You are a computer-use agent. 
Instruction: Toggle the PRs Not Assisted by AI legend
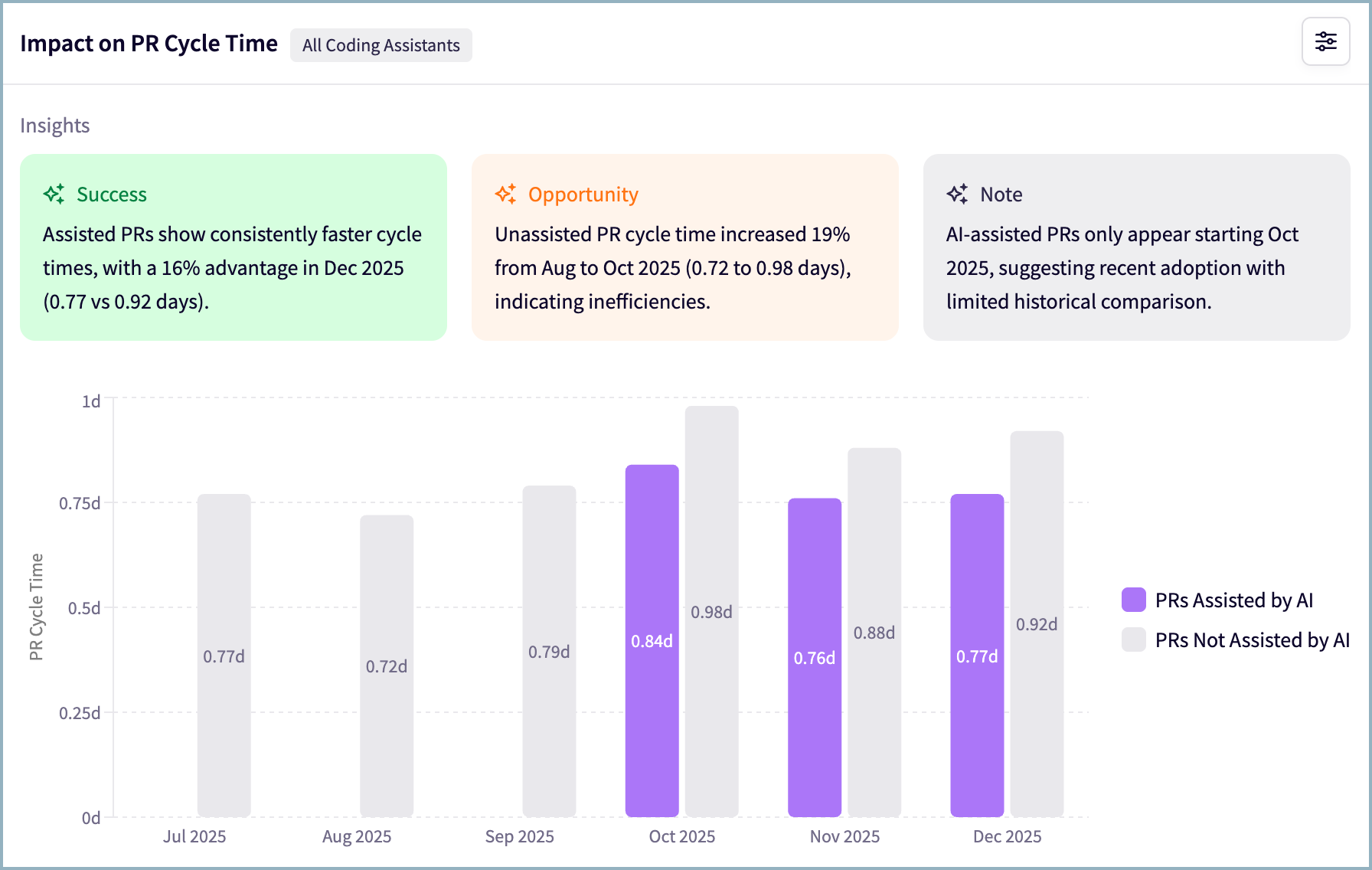click(x=1252, y=640)
